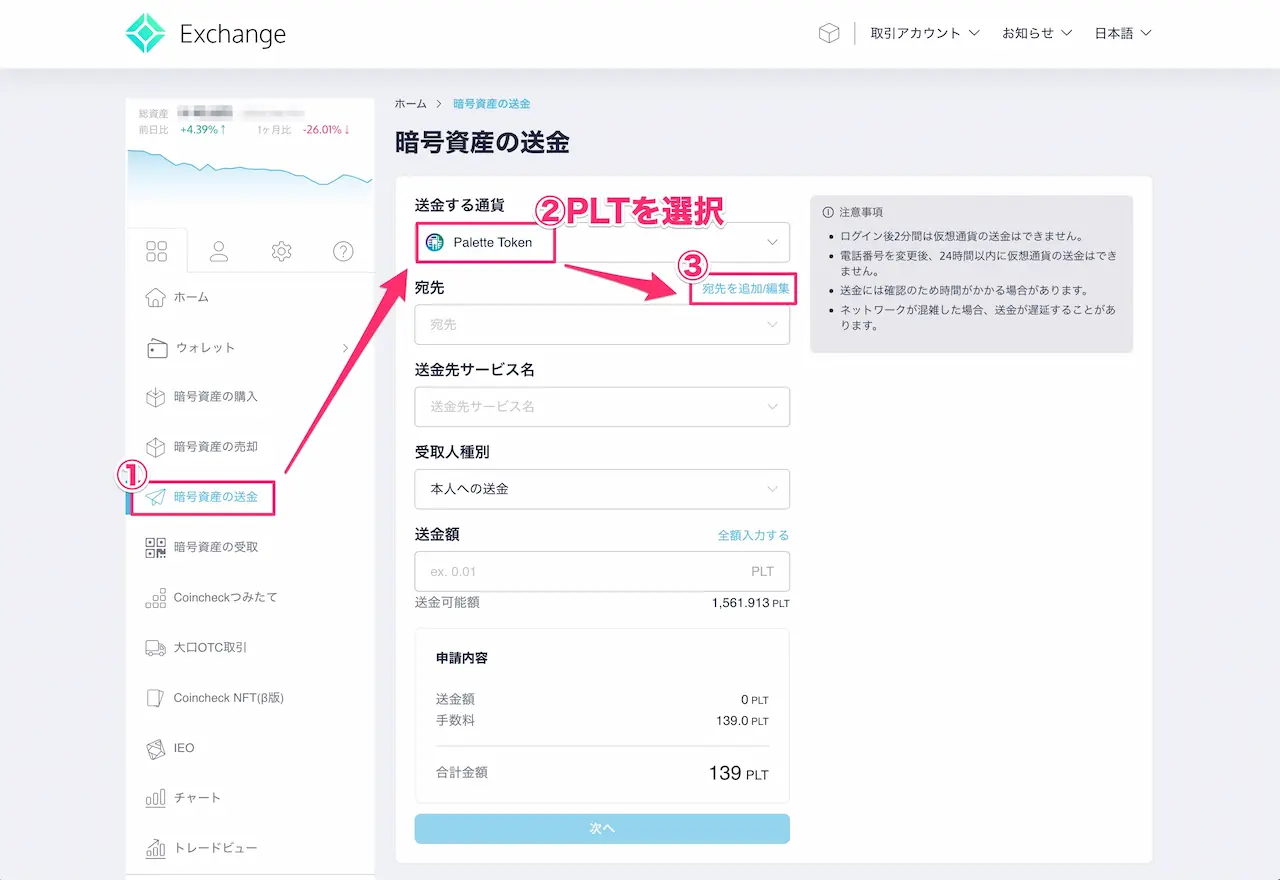Click the 前日比 +4.39% value

pyautogui.click(x=203, y=130)
